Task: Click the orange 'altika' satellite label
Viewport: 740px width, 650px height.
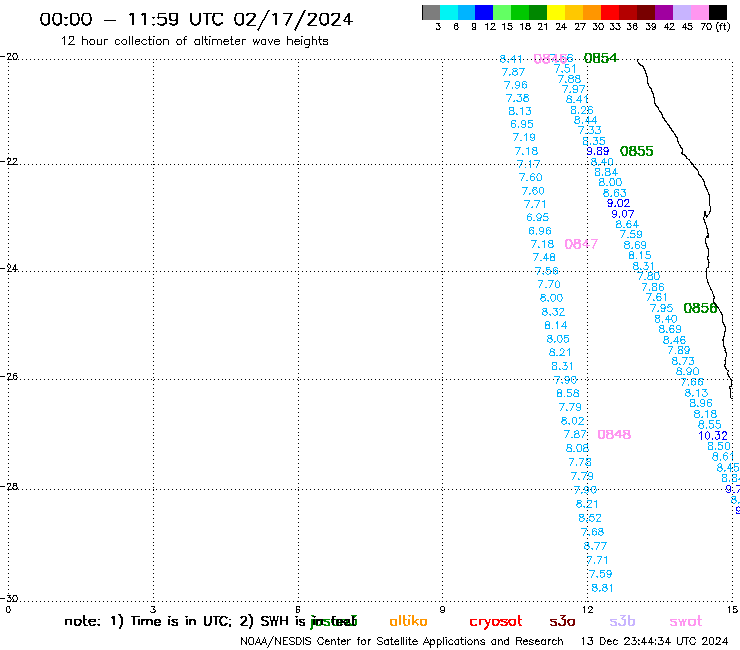Action: [408, 621]
